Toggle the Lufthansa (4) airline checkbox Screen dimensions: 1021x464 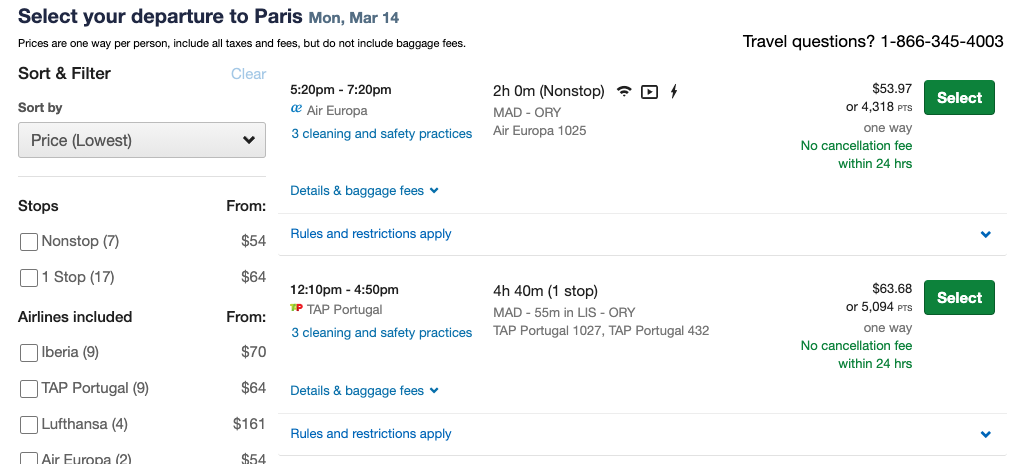pyautogui.click(x=29, y=425)
